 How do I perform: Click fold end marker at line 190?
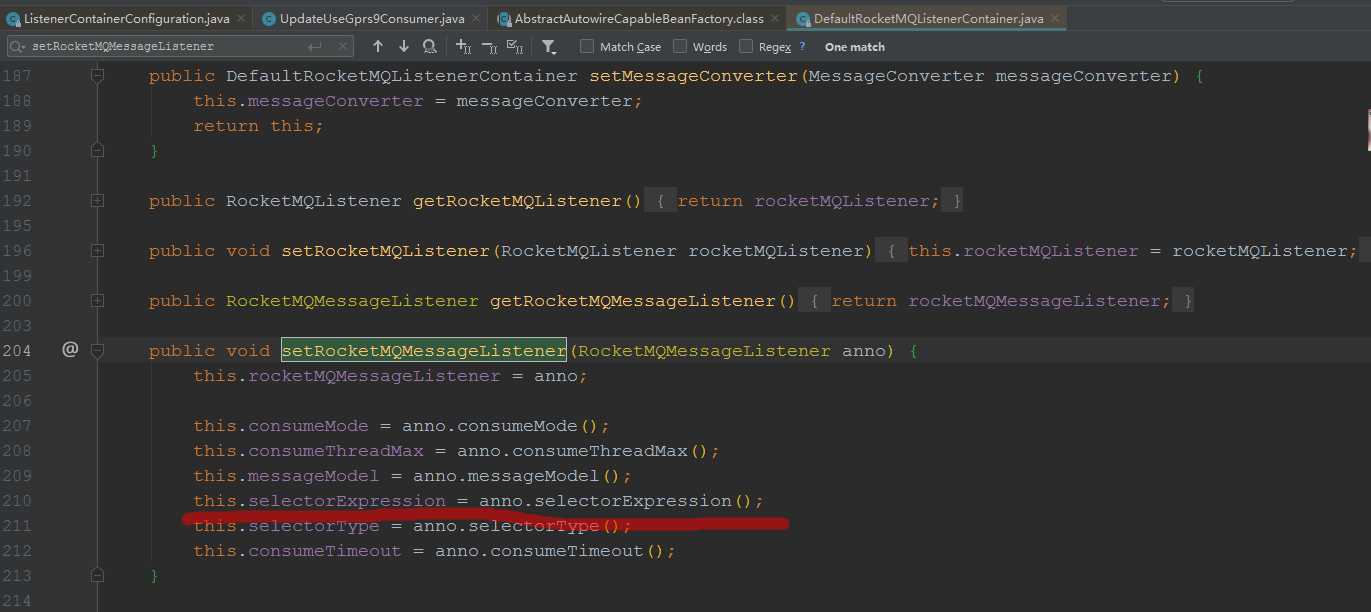(x=97, y=150)
